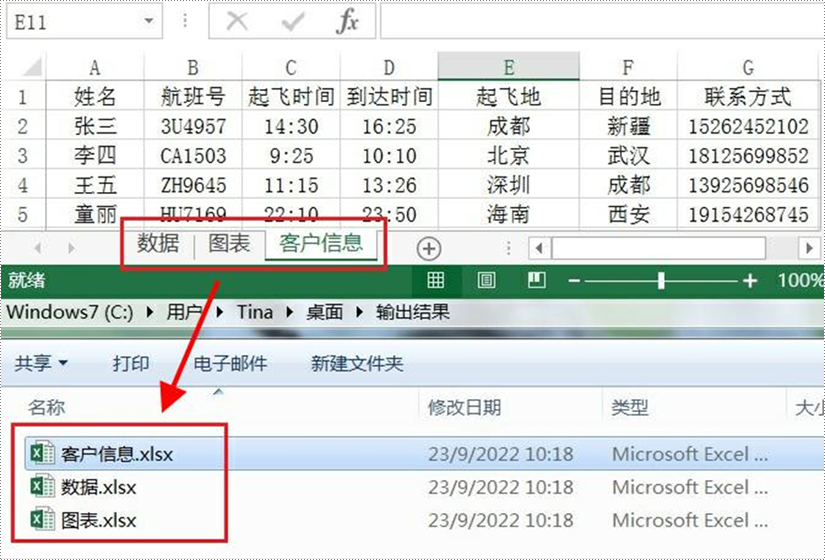Expand breadcrumb arrow after 桌面
Screen dimensions: 825x560
(x=359, y=312)
